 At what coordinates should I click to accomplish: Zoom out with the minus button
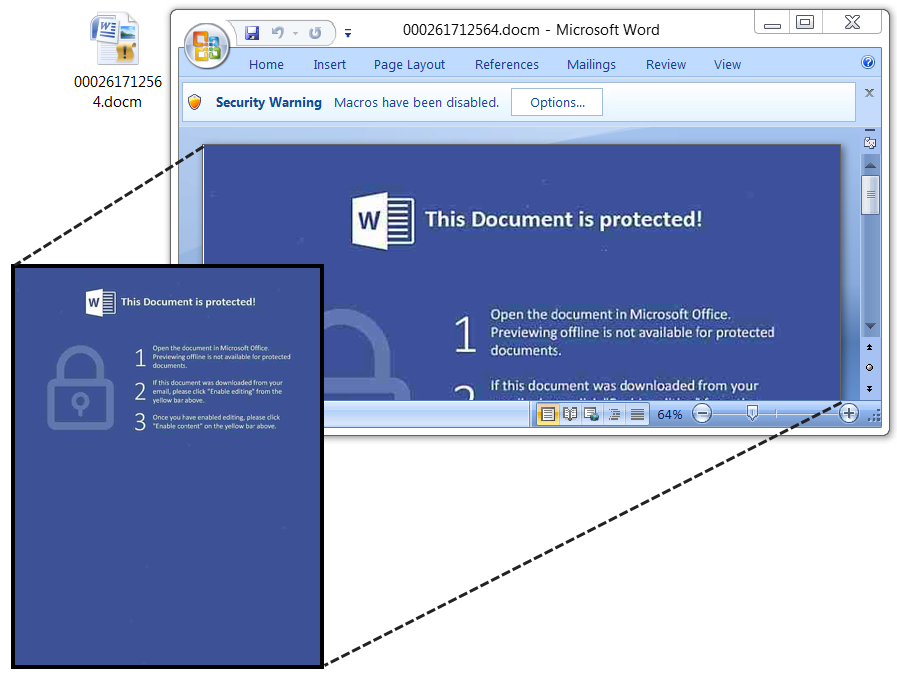point(702,413)
